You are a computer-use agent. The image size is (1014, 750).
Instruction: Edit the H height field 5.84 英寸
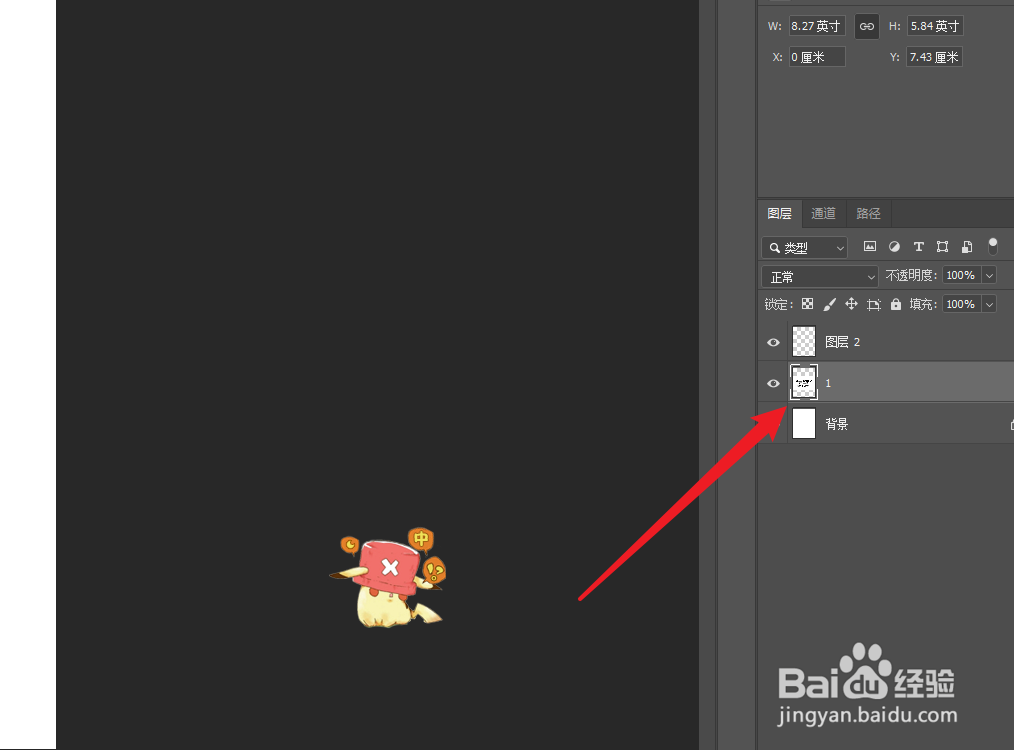click(x=935, y=26)
